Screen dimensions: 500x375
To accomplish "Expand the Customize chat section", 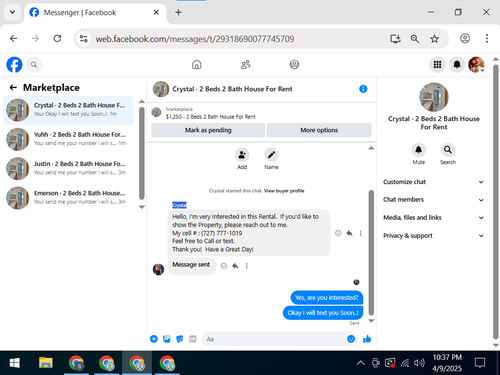I will pos(433,182).
